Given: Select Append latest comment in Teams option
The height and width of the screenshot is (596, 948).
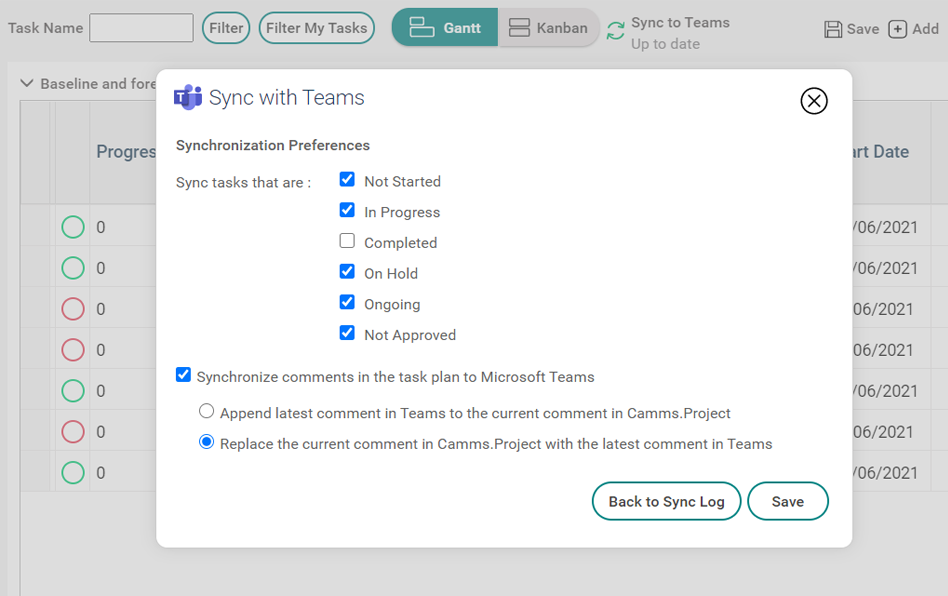Looking at the screenshot, I should pyautogui.click(x=206, y=411).
